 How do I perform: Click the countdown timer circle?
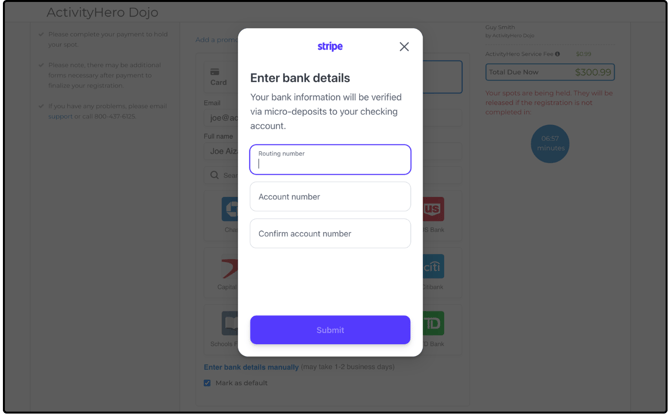coord(550,144)
